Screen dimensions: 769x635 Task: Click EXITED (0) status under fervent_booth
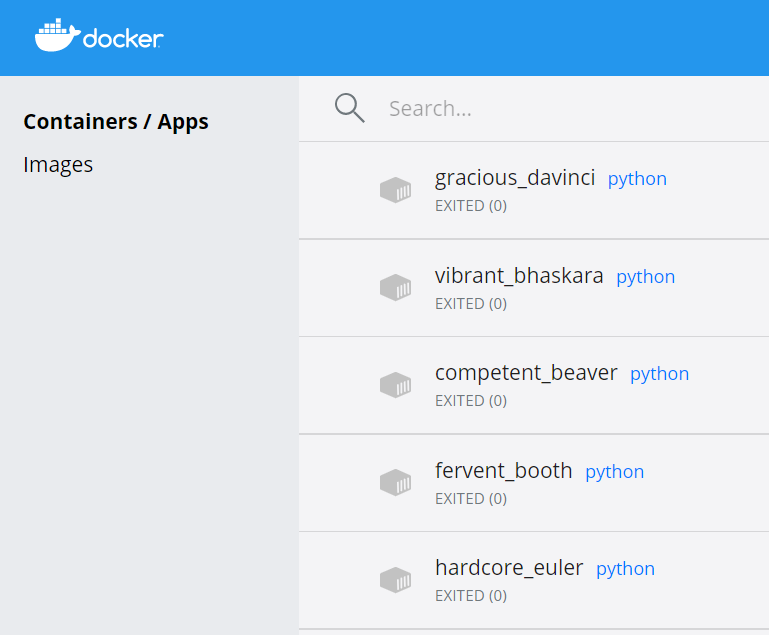[x=471, y=499]
